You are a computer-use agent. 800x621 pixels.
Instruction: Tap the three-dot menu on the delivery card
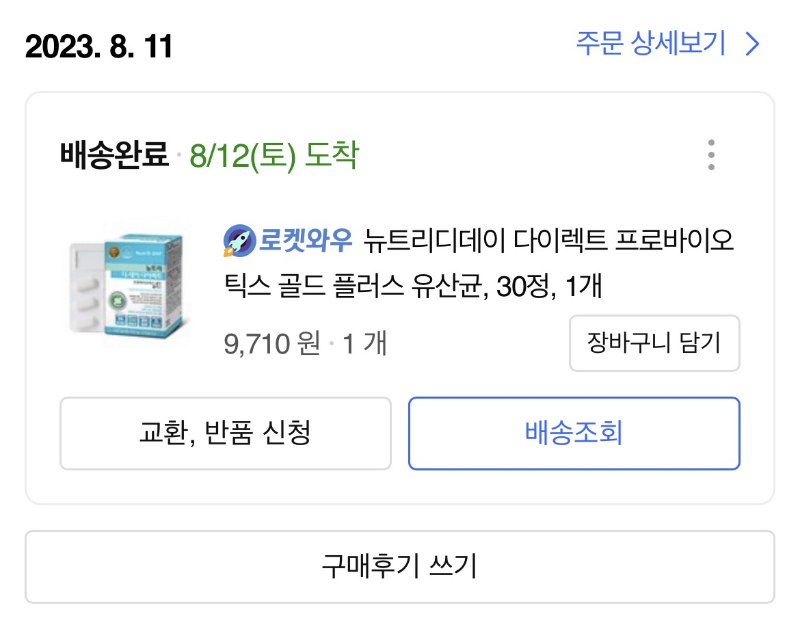pyautogui.click(x=711, y=154)
